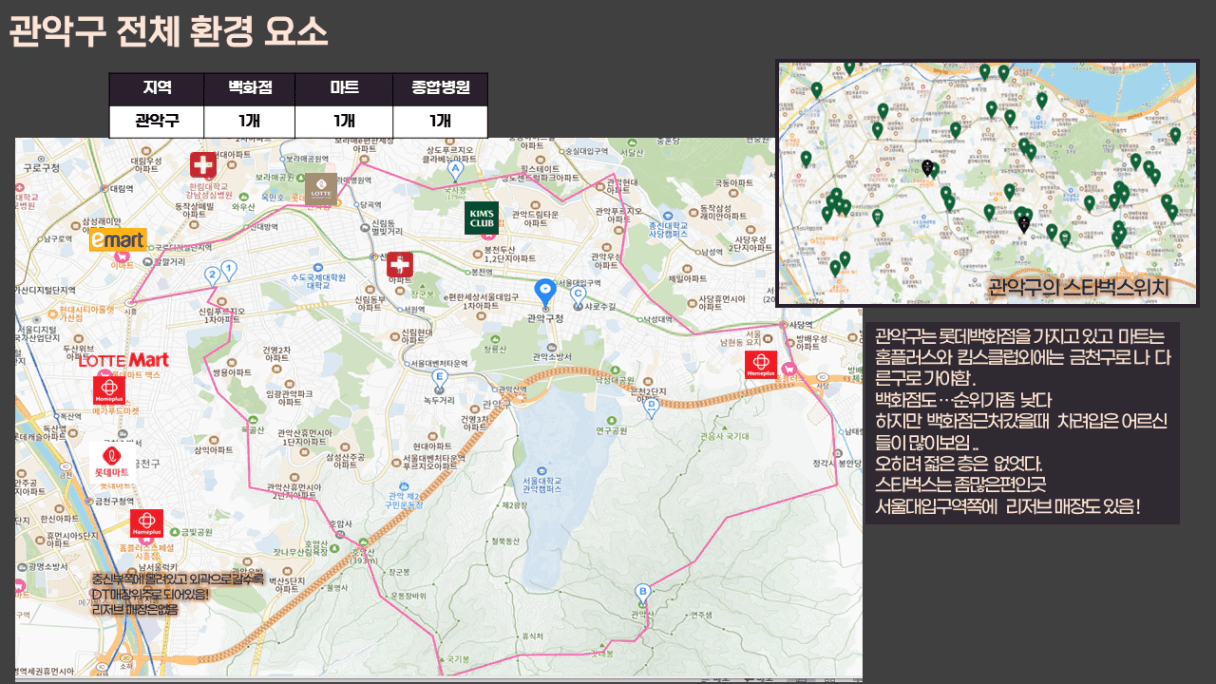Viewport: 1216px width, 684px height.
Task: Select the Homeplus icon next to 금빛공원
Action: coord(147,524)
